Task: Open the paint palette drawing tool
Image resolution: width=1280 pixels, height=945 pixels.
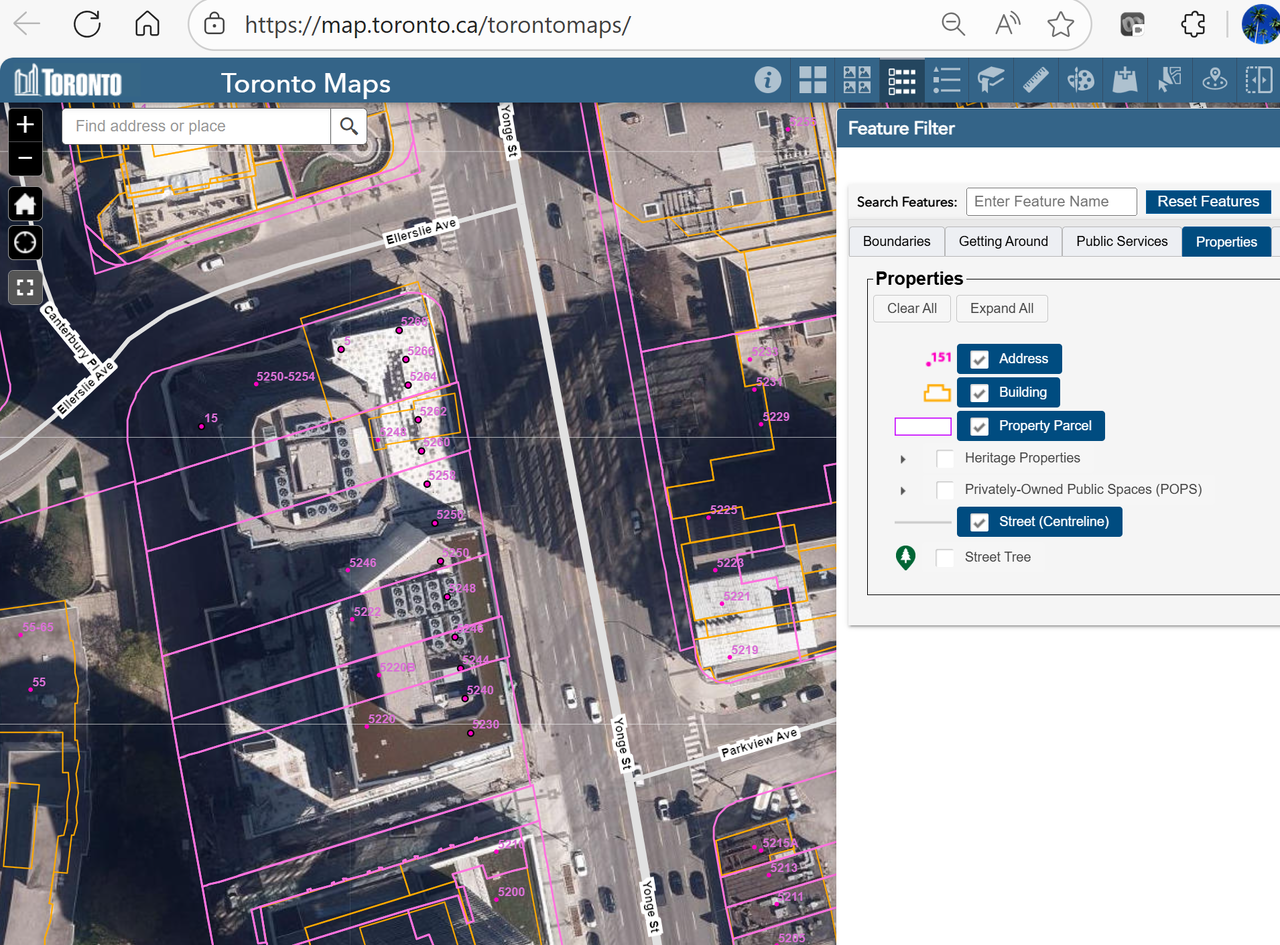Action: (x=1080, y=80)
